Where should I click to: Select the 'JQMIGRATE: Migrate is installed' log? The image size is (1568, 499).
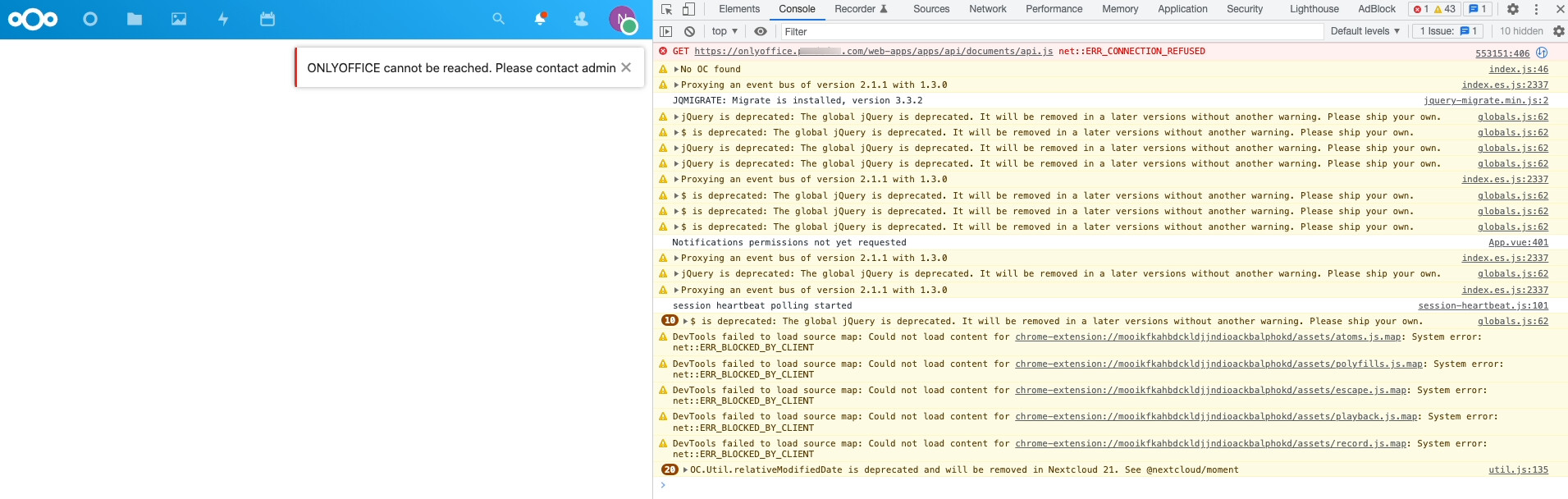pyautogui.click(x=798, y=101)
